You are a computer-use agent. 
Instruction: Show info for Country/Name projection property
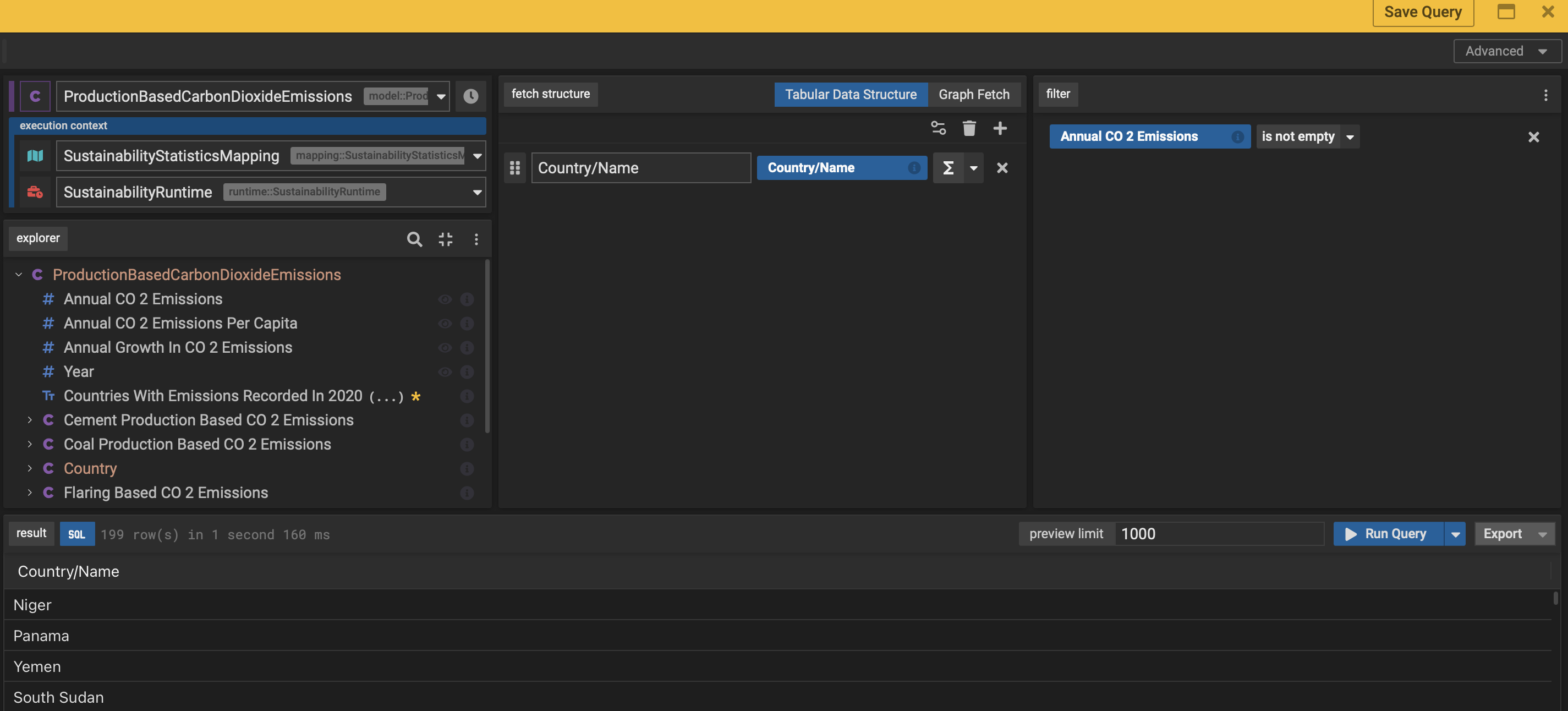(914, 168)
